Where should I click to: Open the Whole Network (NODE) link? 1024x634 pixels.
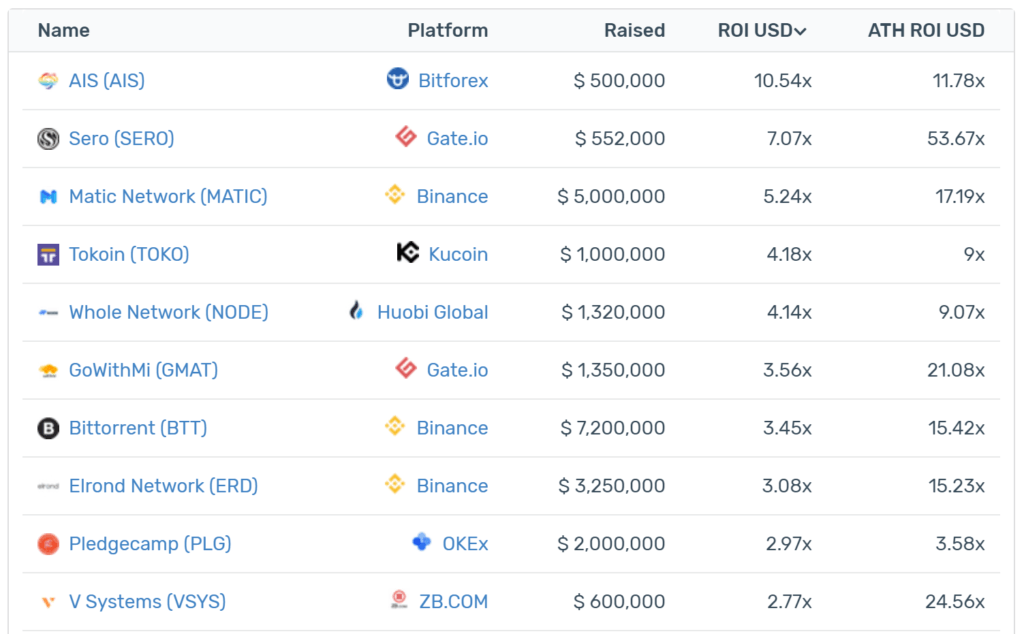(x=168, y=312)
